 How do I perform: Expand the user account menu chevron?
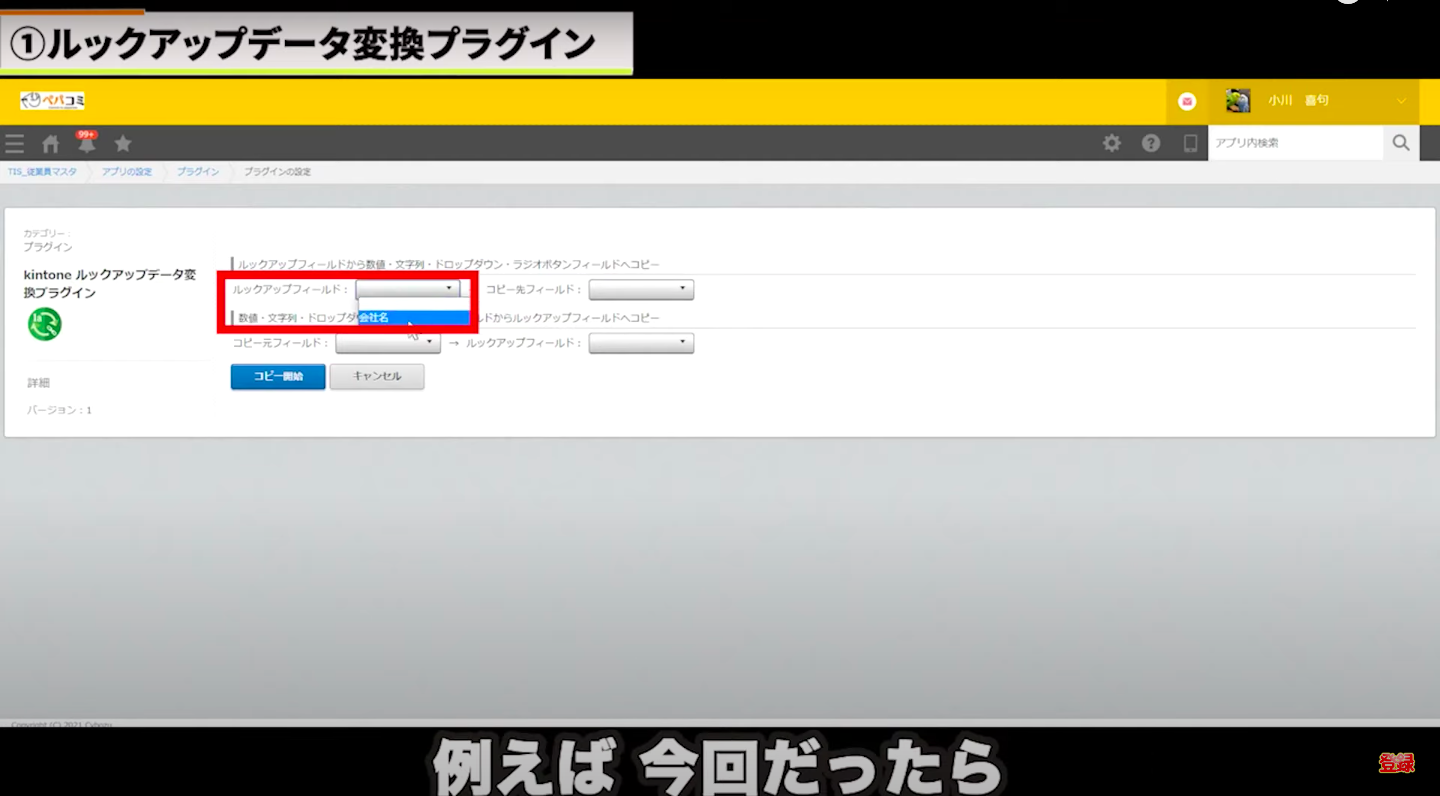tap(1401, 101)
